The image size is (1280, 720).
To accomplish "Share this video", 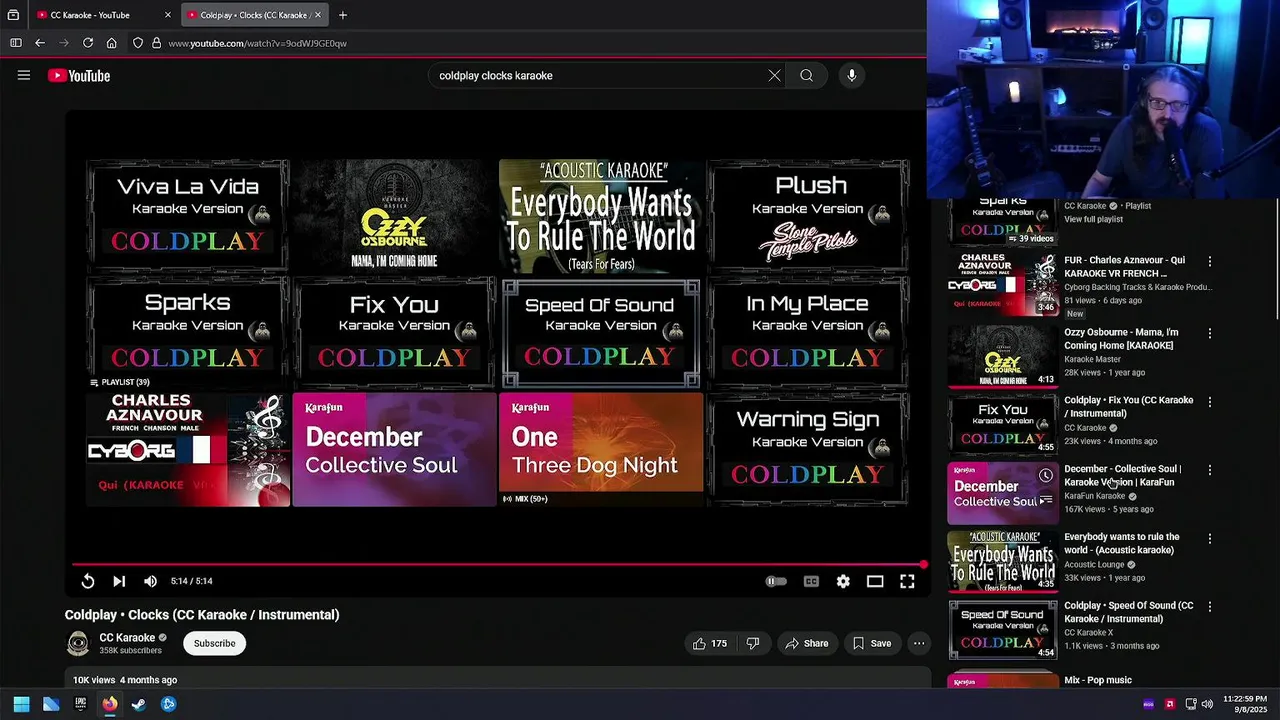I will (807, 643).
